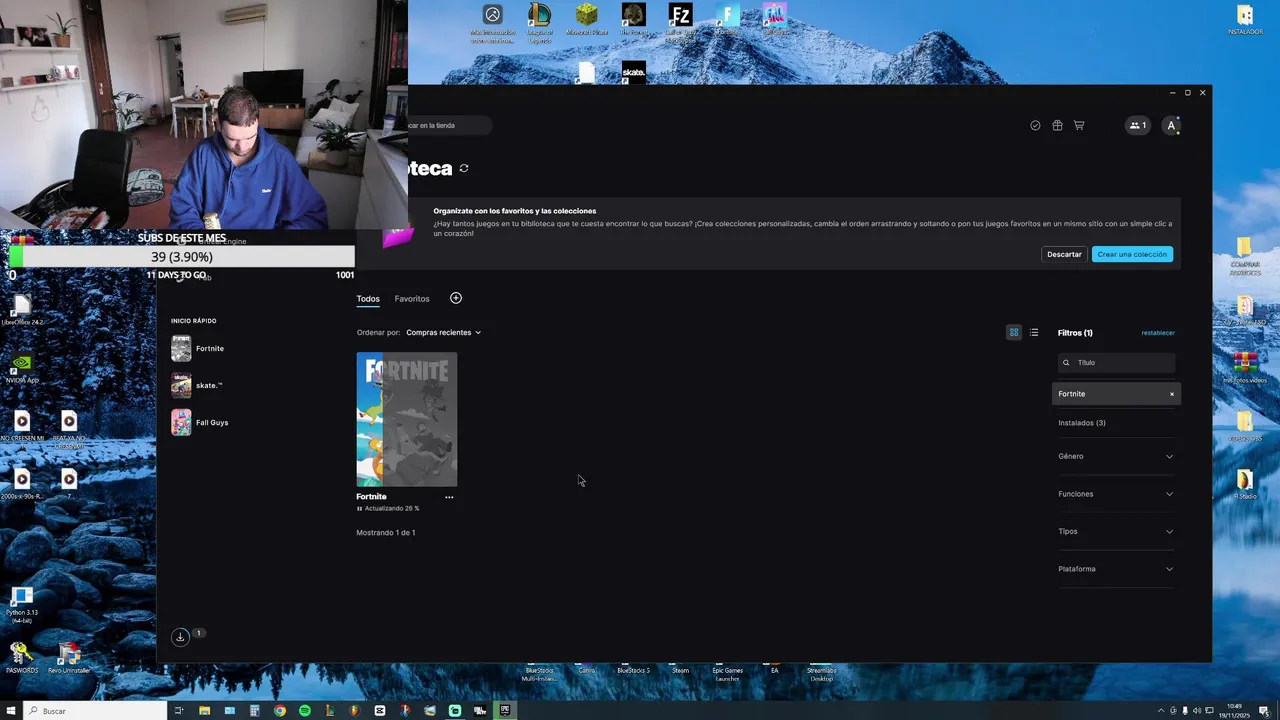Open File Explorer from the taskbar
1280x720 pixels.
click(x=204, y=710)
